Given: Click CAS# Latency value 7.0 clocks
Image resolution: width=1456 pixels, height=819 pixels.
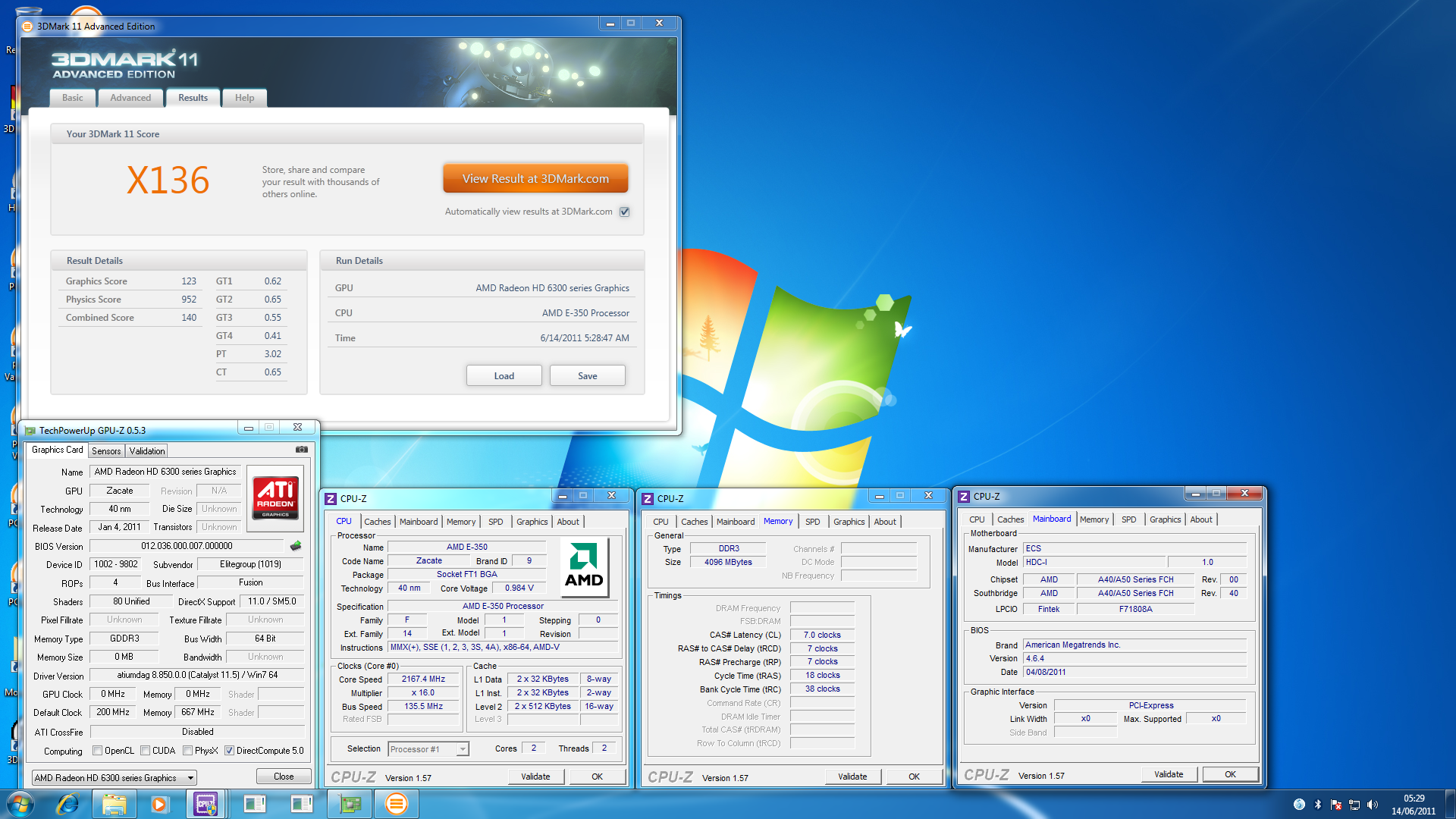Looking at the screenshot, I should click(822, 635).
